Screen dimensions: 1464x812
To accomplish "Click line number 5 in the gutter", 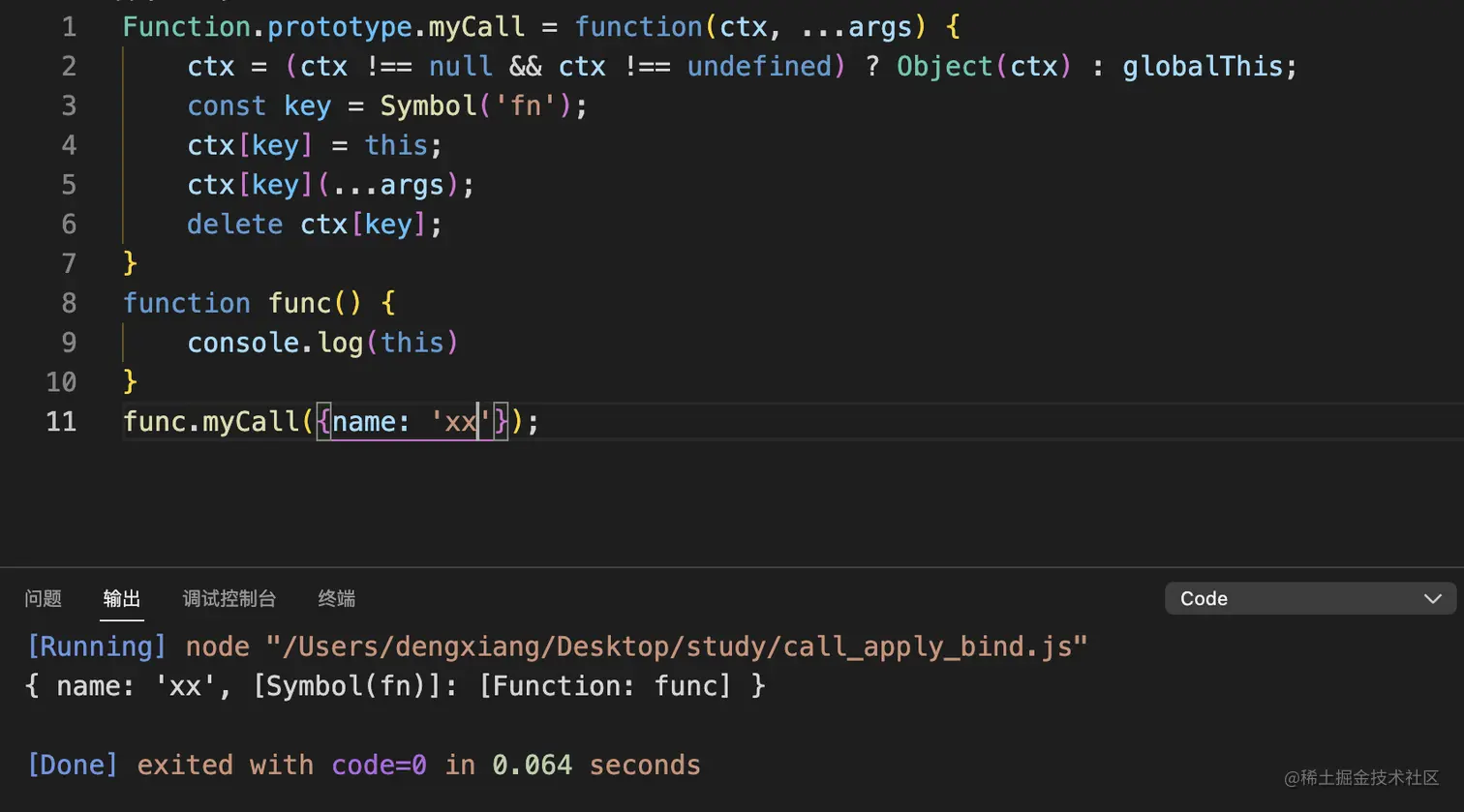I will click(69, 185).
